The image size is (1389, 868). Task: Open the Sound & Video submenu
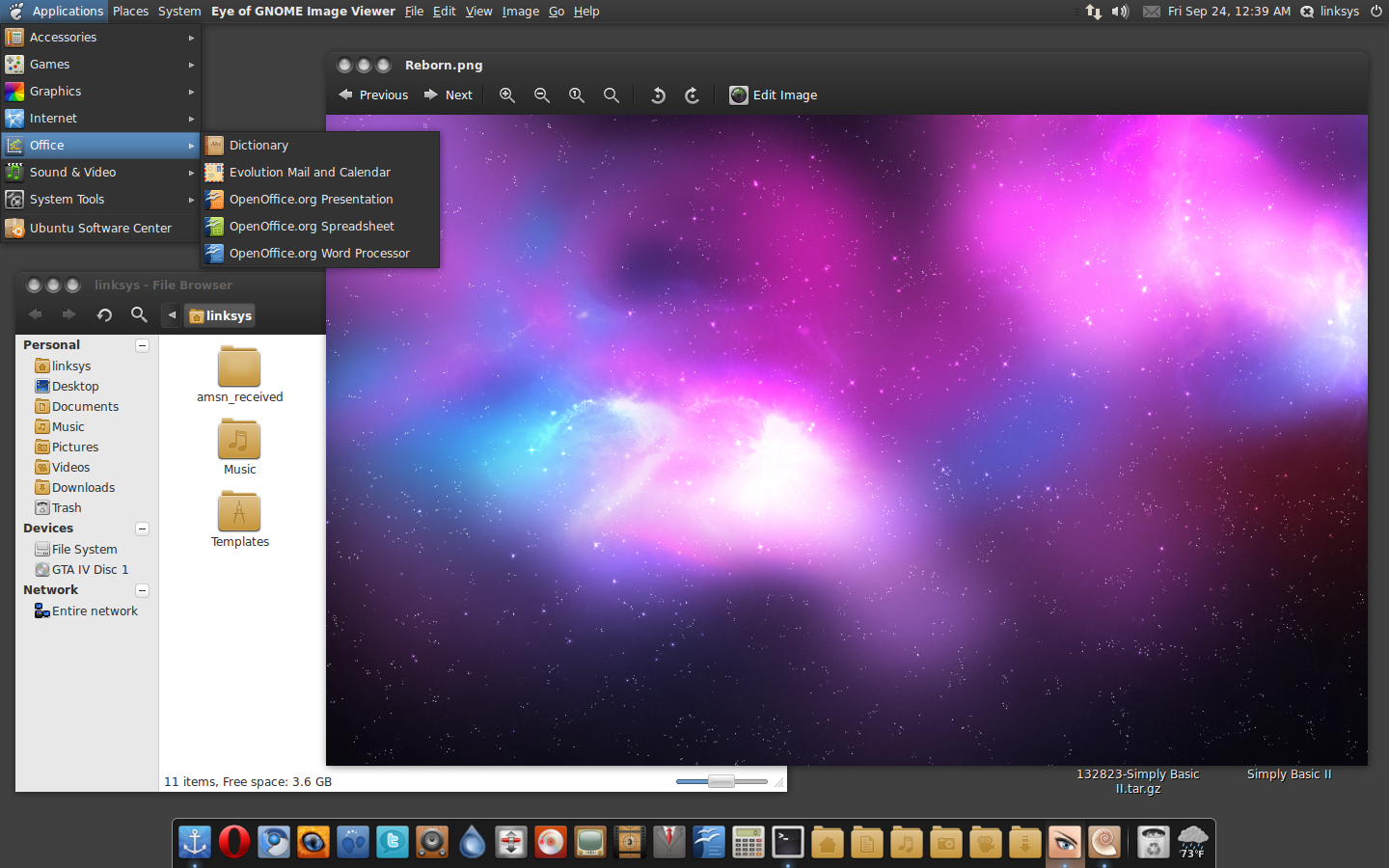(x=100, y=172)
